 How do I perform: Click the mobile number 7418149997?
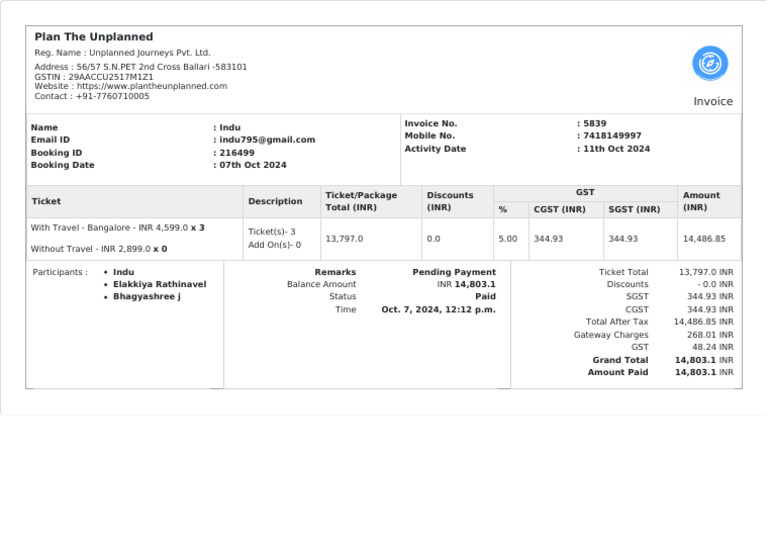coord(612,136)
